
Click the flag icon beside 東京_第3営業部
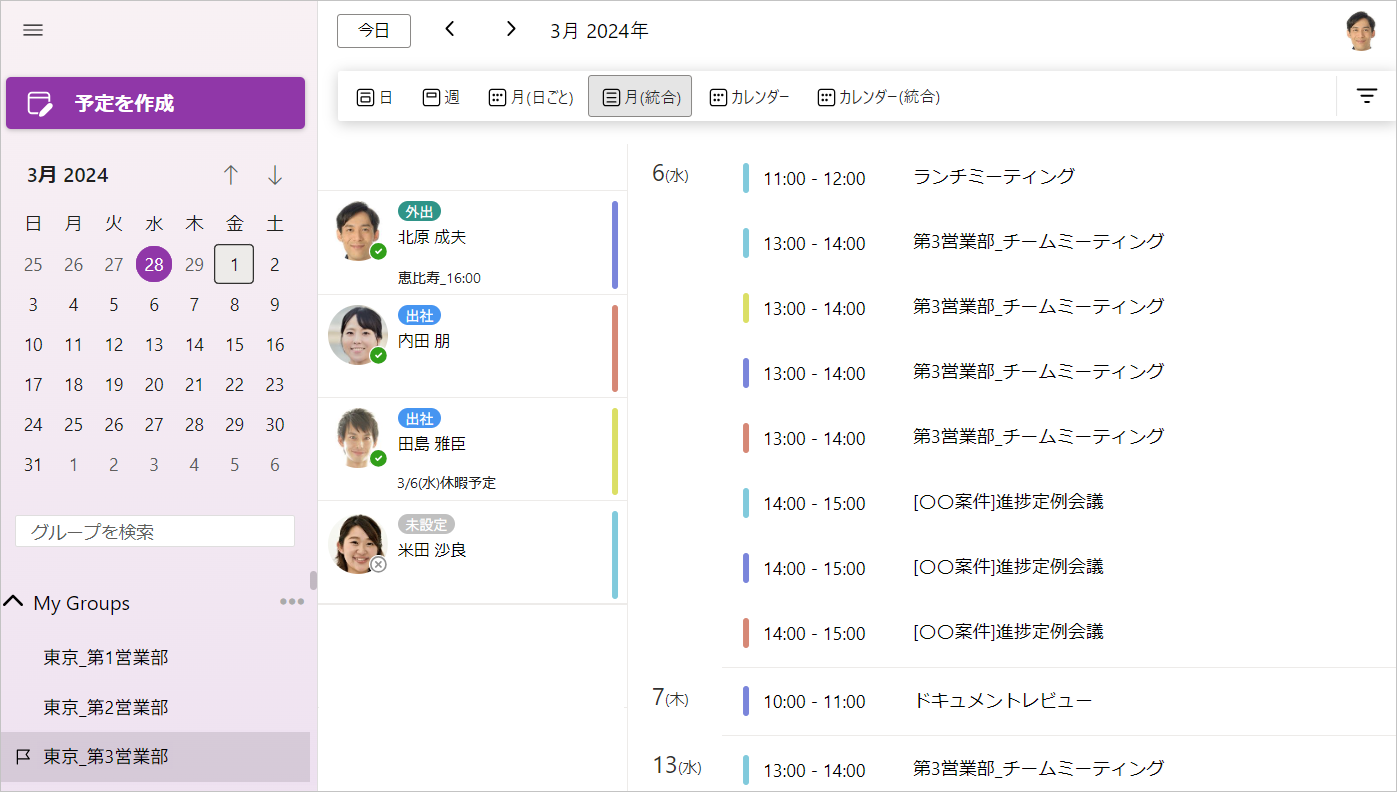pos(23,757)
